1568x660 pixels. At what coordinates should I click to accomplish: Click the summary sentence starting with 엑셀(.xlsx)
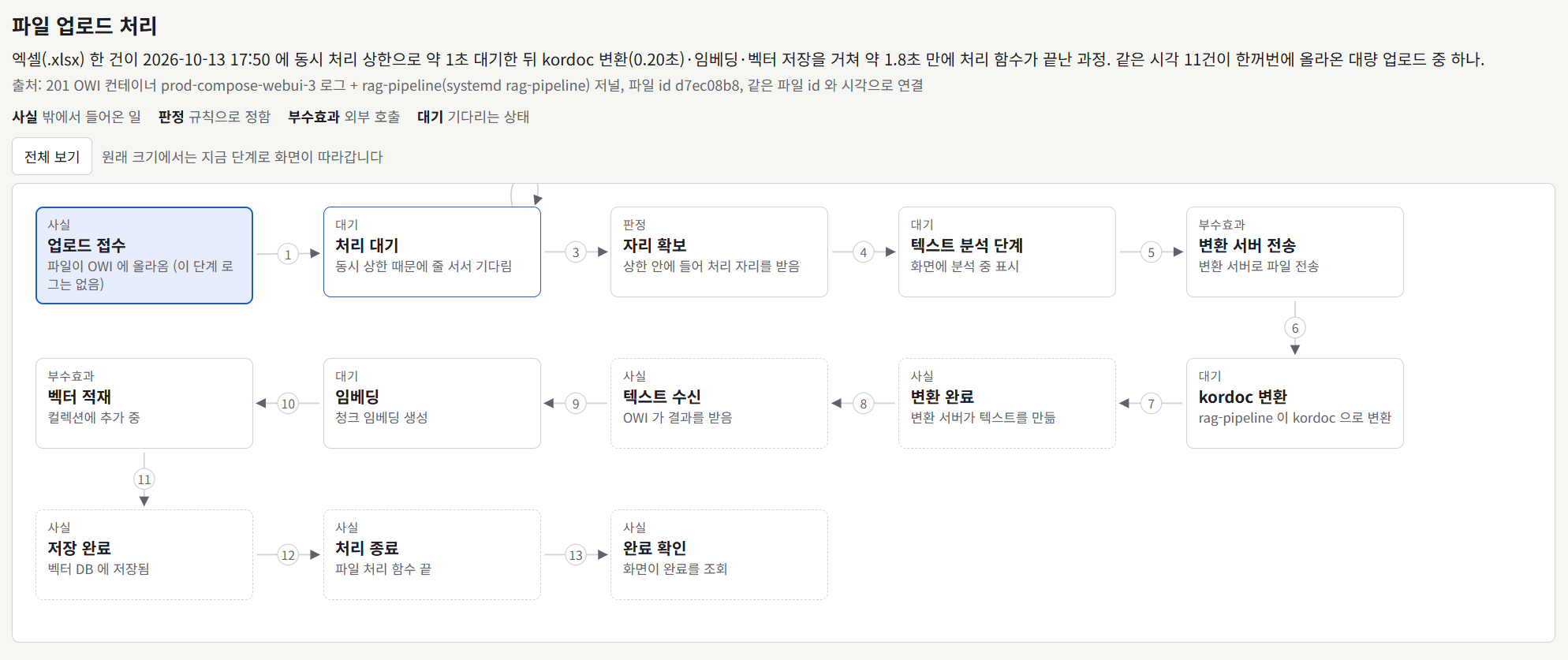[x=749, y=59]
